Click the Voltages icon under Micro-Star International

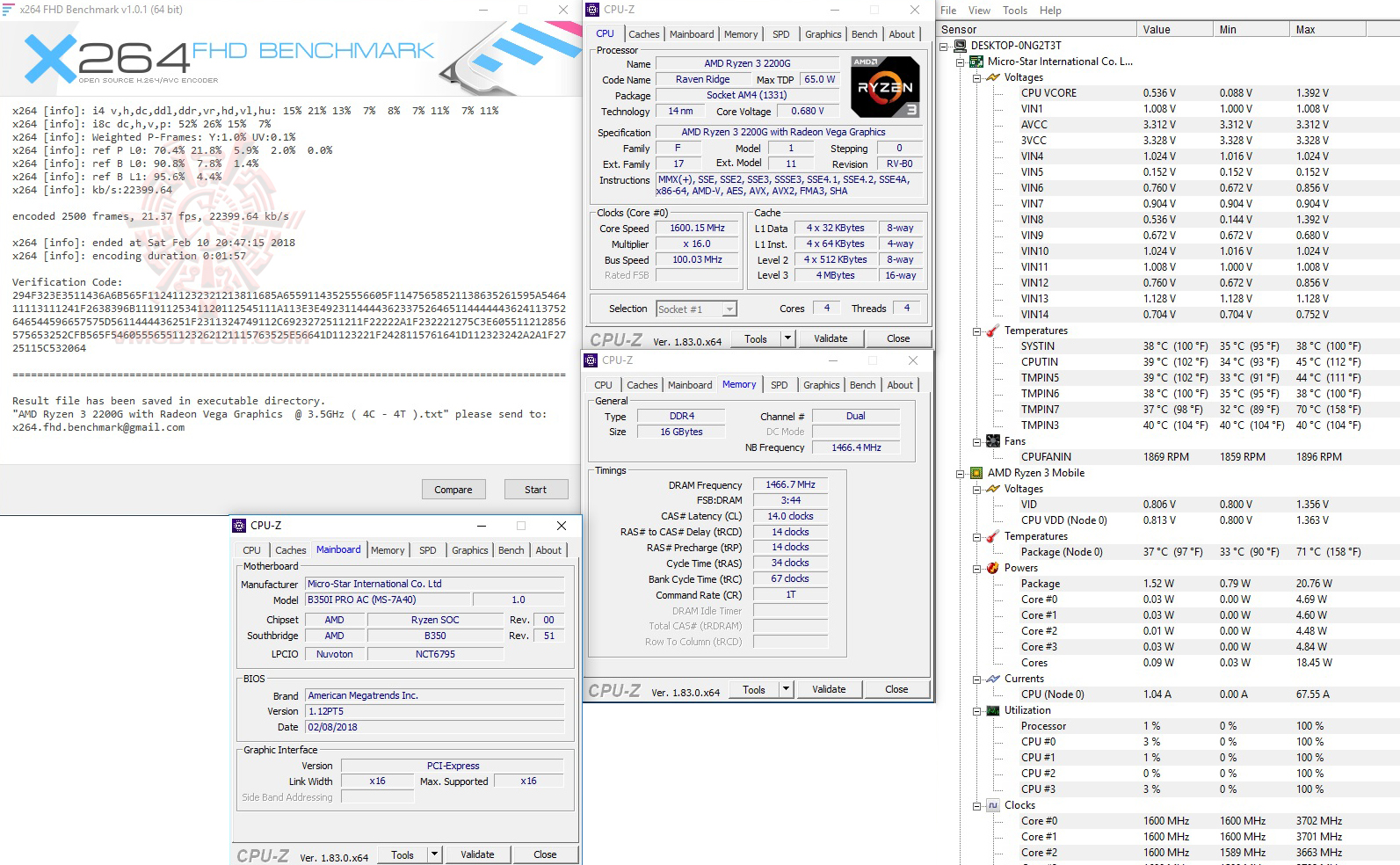click(x=993, y=77)
